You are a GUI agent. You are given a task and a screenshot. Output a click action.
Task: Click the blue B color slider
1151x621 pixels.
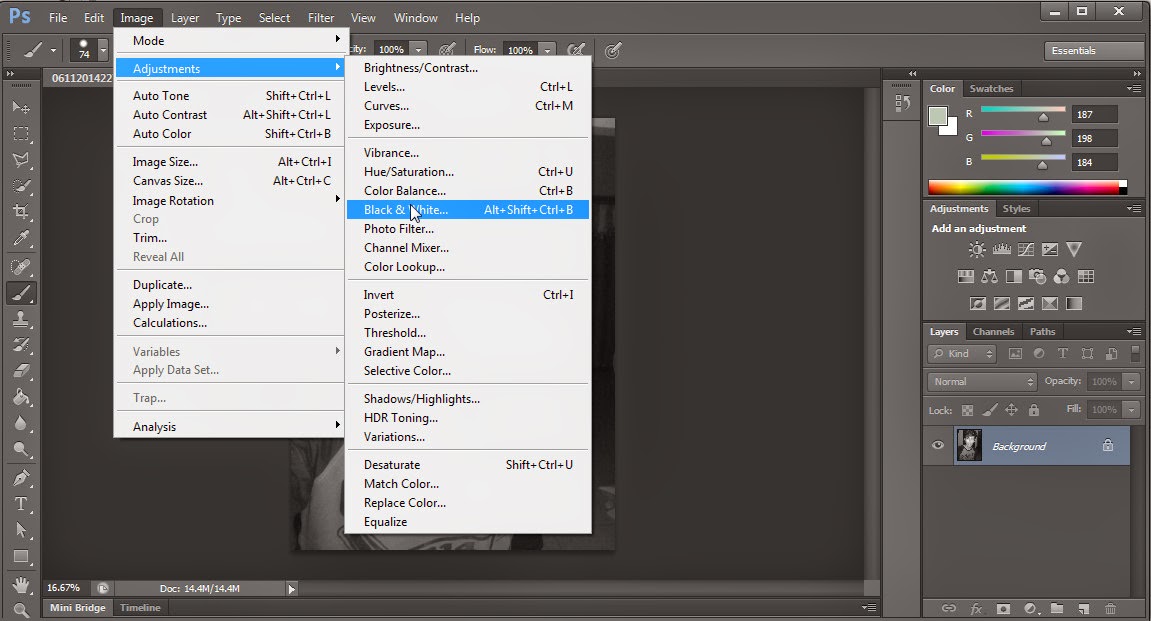[1023, 158]
